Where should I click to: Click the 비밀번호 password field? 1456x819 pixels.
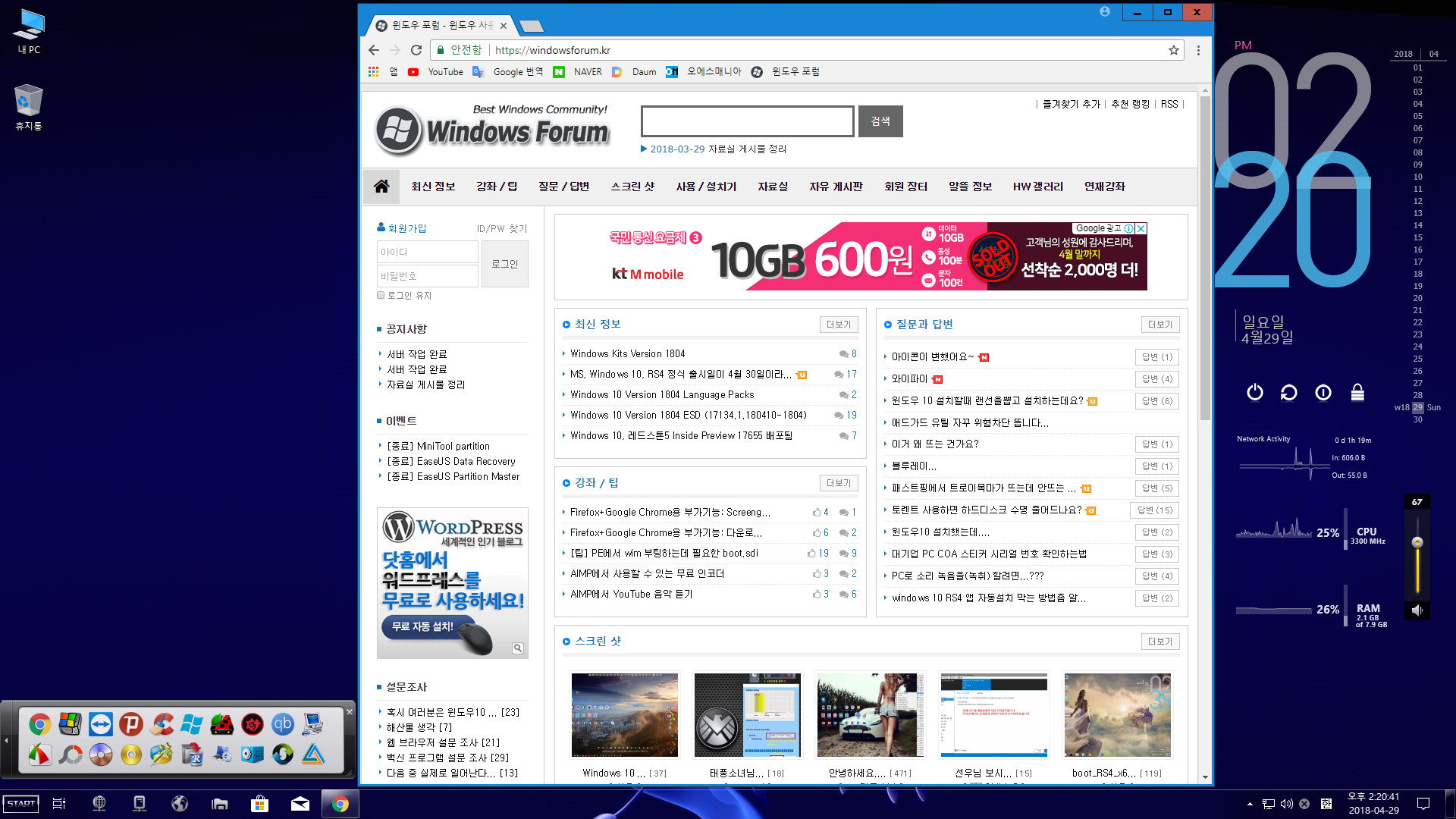(427, 276)
